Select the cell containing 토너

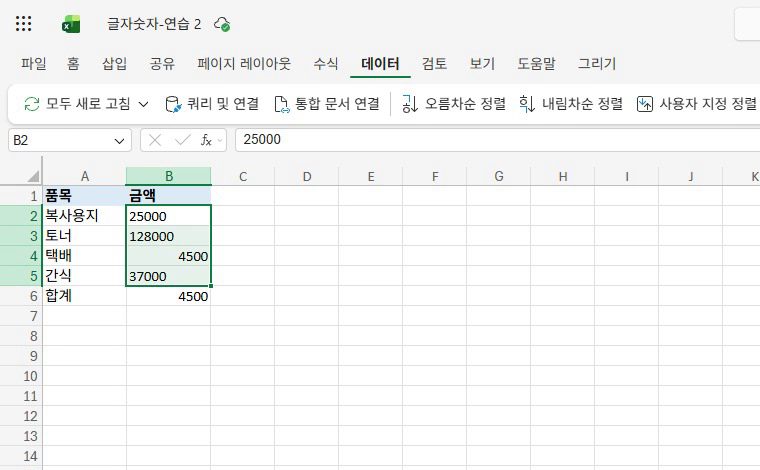[x=84, y=236]
